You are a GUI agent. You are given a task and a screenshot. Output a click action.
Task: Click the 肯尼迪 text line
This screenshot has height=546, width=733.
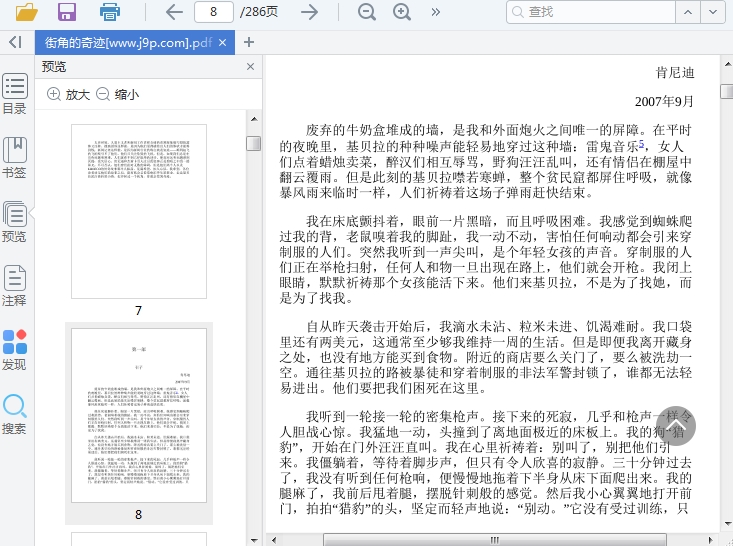675,73
